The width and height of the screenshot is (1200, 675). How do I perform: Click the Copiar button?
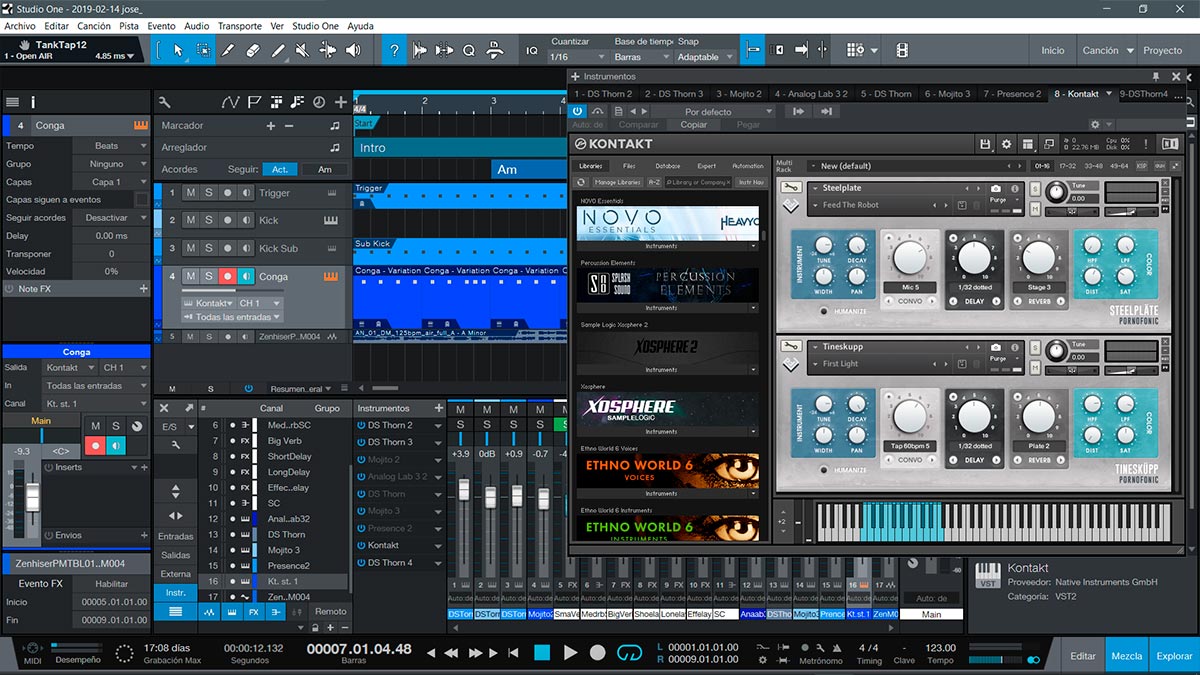tap(693, 125)
